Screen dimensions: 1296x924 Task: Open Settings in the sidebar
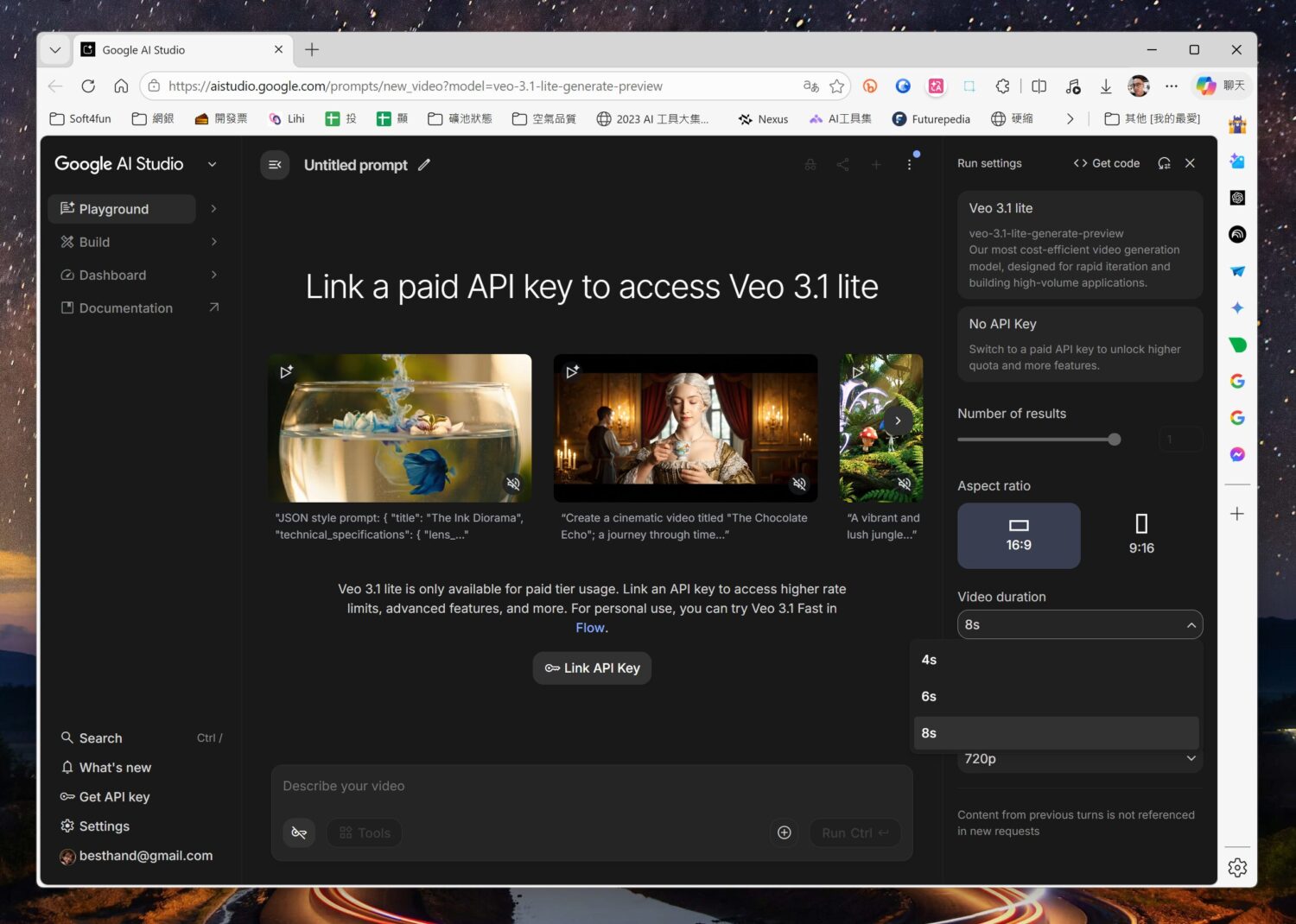coord(95,826)
